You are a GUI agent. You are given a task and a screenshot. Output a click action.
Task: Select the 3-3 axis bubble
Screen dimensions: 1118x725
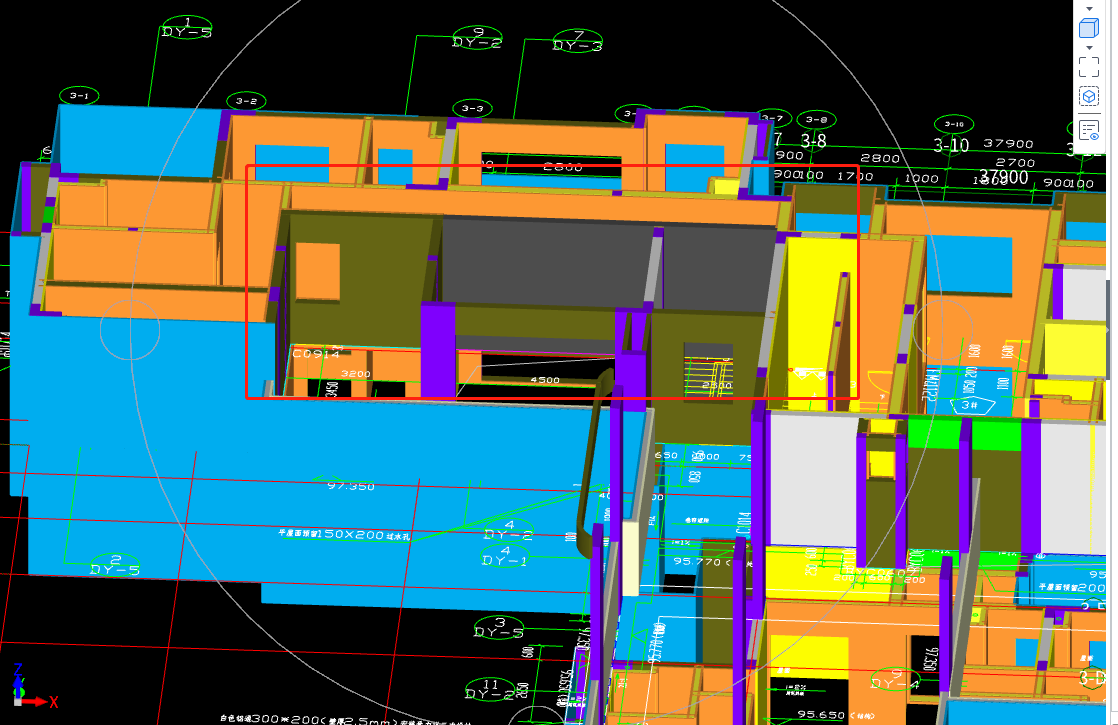click(x=472, y=108)
